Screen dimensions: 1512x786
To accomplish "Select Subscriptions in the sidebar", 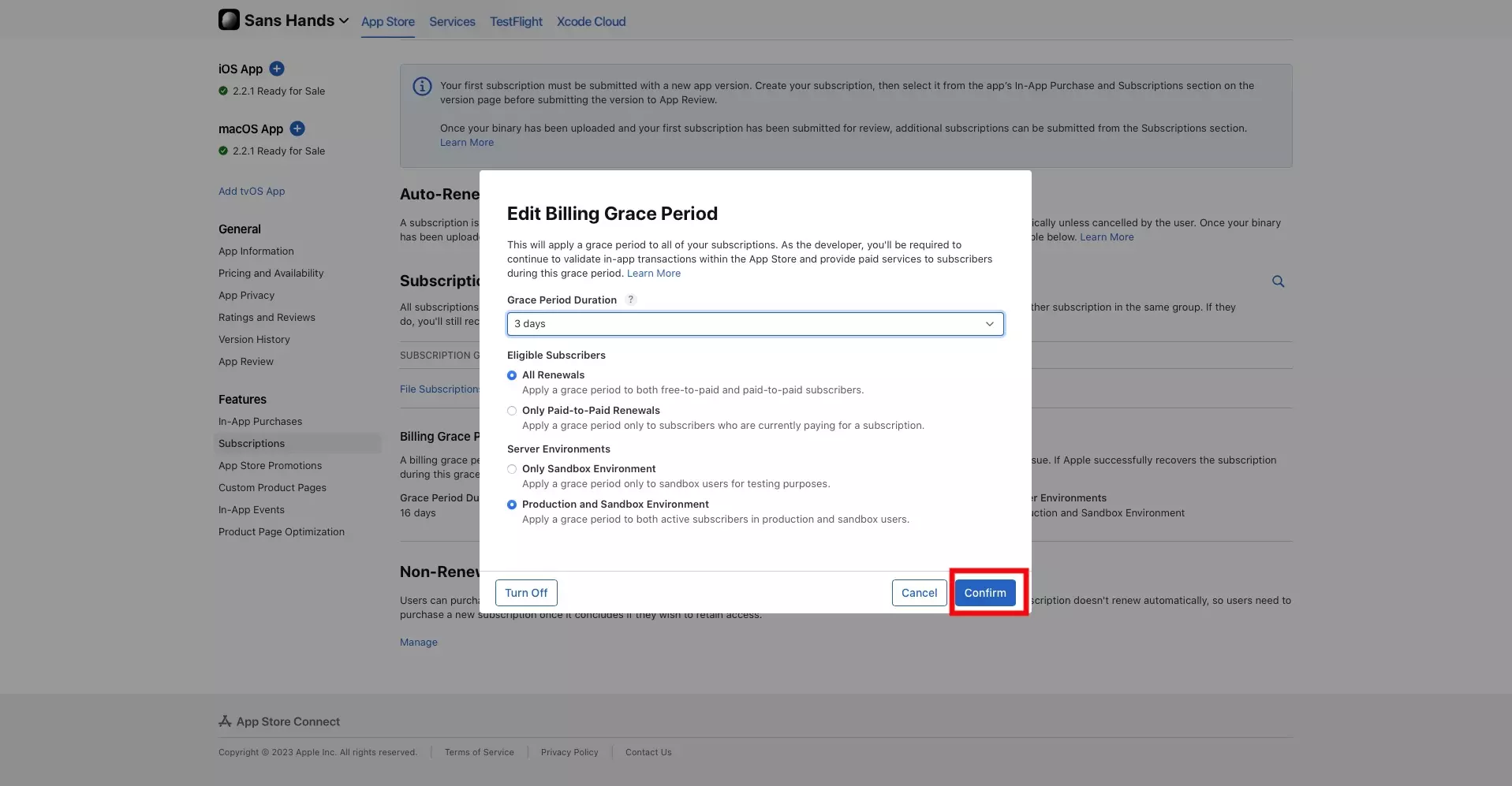I will point(297,444).
